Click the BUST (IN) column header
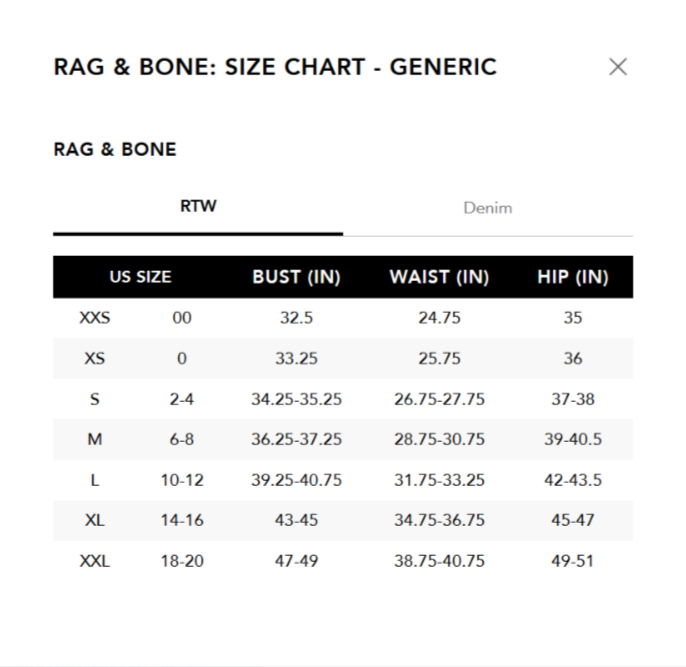Screen dimensions: 686x667 (x=296, y=277)
